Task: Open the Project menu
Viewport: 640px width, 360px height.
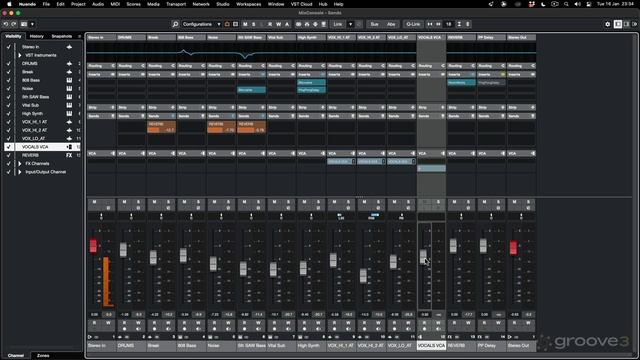Action: click(78, 4)
